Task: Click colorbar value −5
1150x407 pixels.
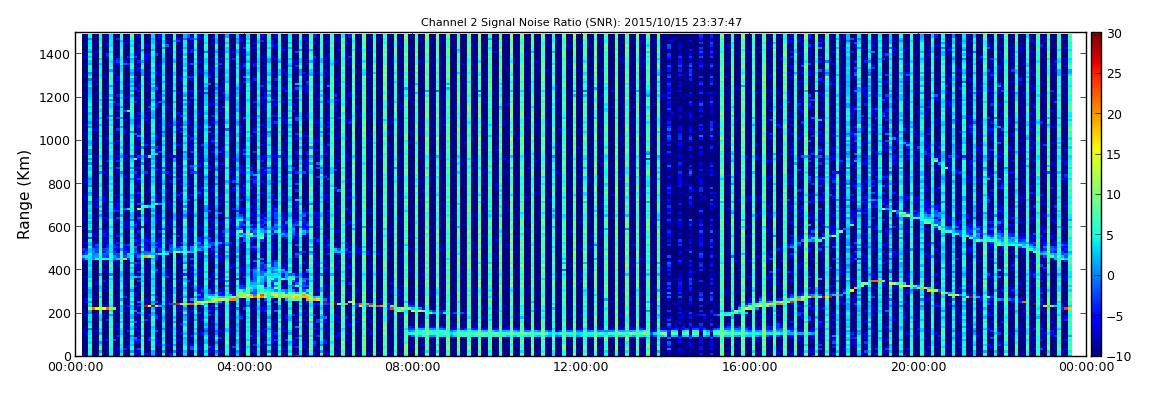Action: pos(1115,316)
